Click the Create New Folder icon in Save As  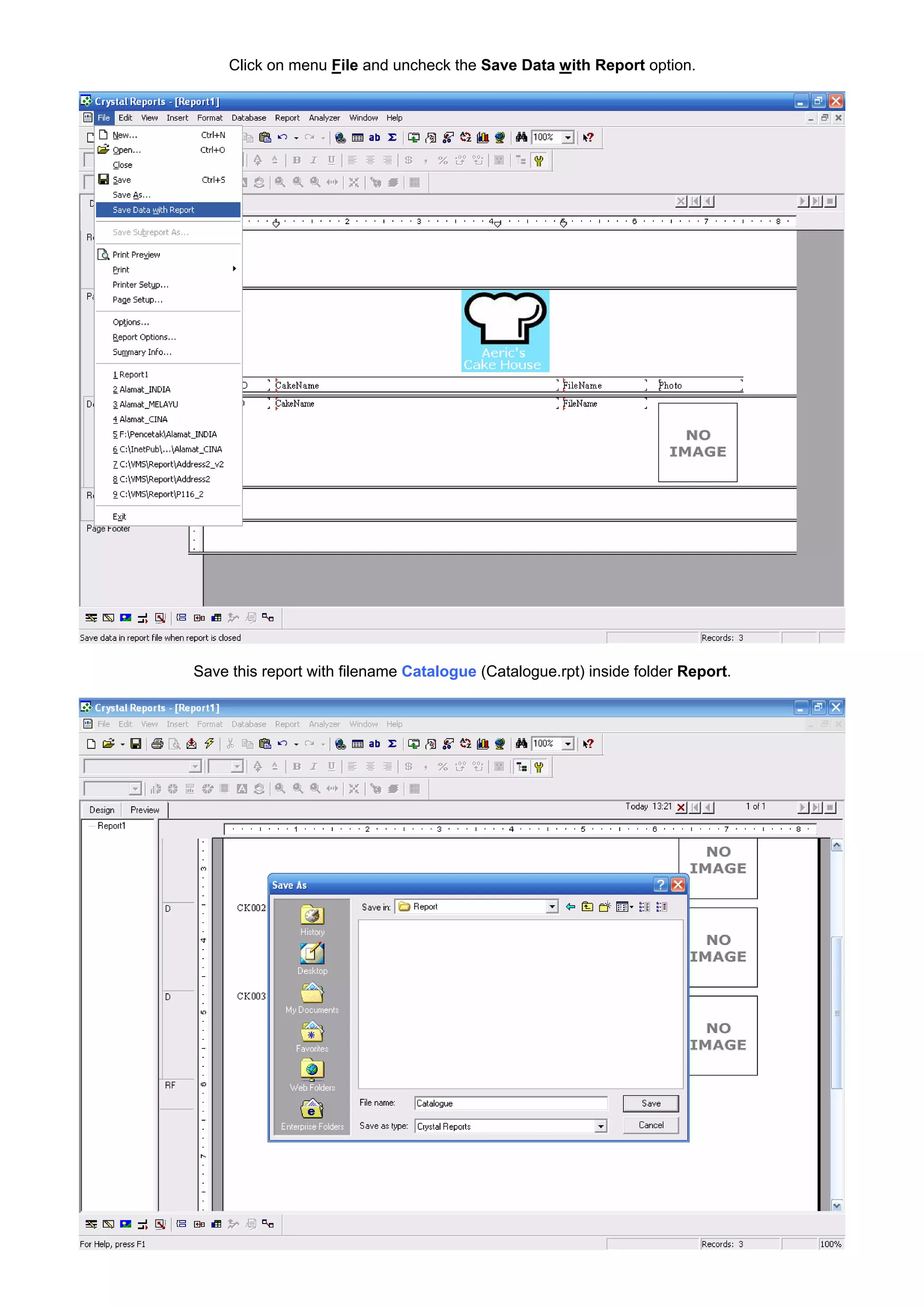[604, 907]
